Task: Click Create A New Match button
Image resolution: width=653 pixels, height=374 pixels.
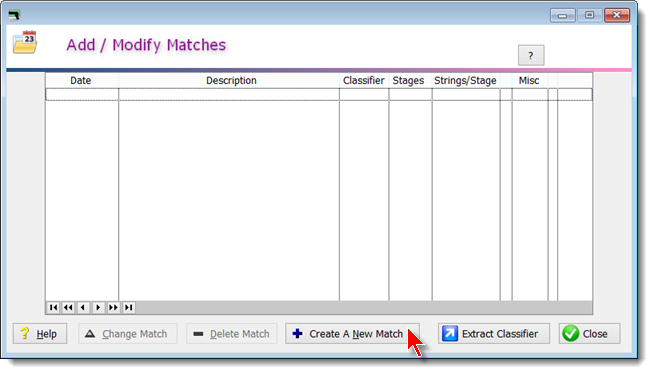Action: pos(352,334)
